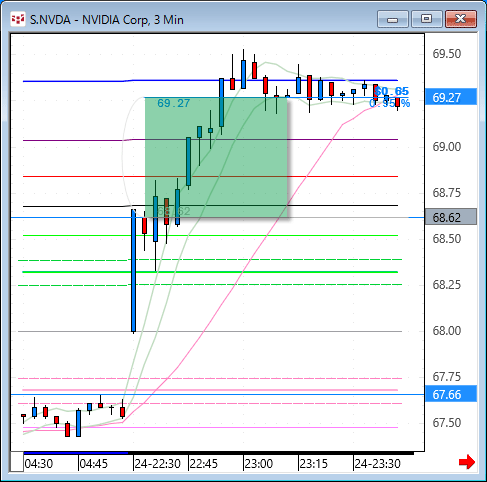Click the 04:45 time axis label

[x=94, y=463]
